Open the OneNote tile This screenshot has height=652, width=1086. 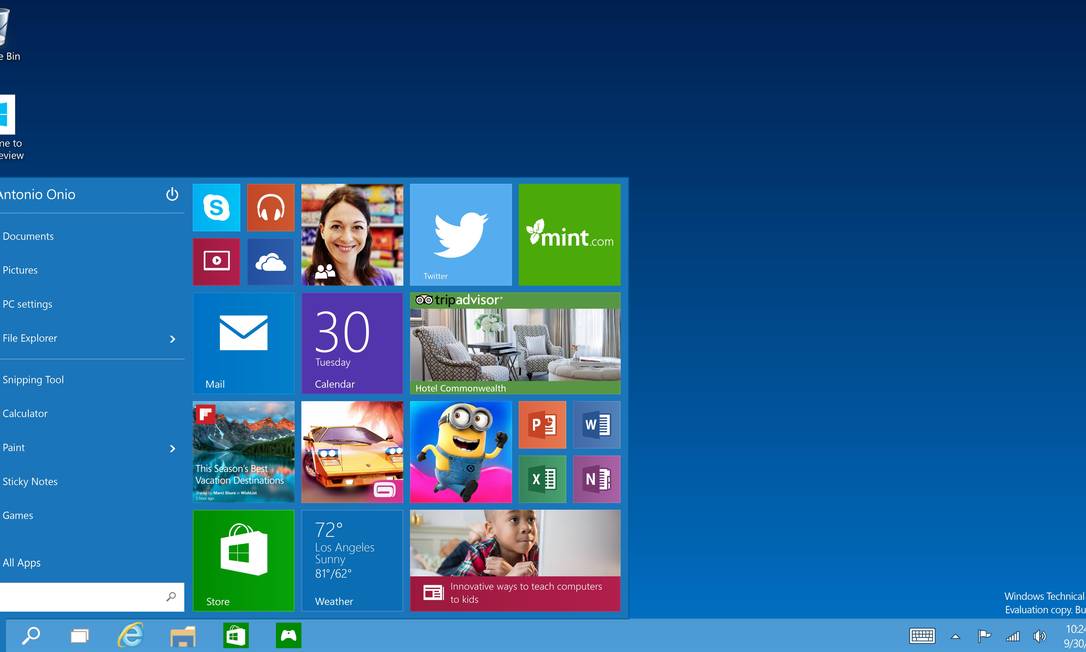click(x=596, y=479)
